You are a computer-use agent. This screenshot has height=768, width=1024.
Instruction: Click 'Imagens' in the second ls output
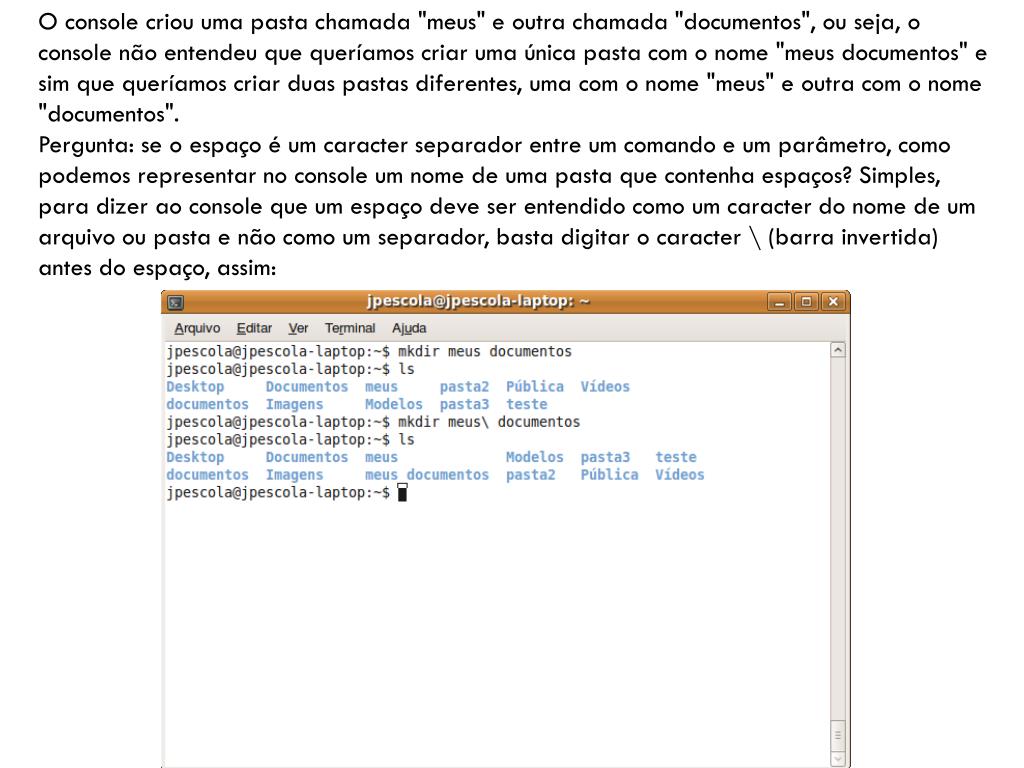[294, 475]
